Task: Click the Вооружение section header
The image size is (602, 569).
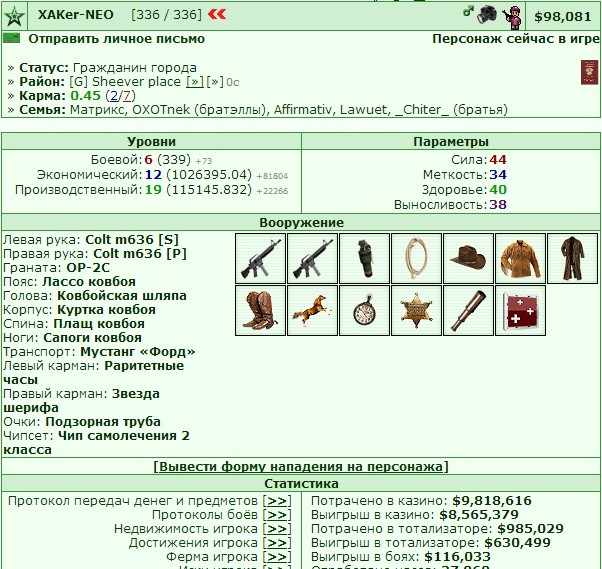Action: [301, 223]
